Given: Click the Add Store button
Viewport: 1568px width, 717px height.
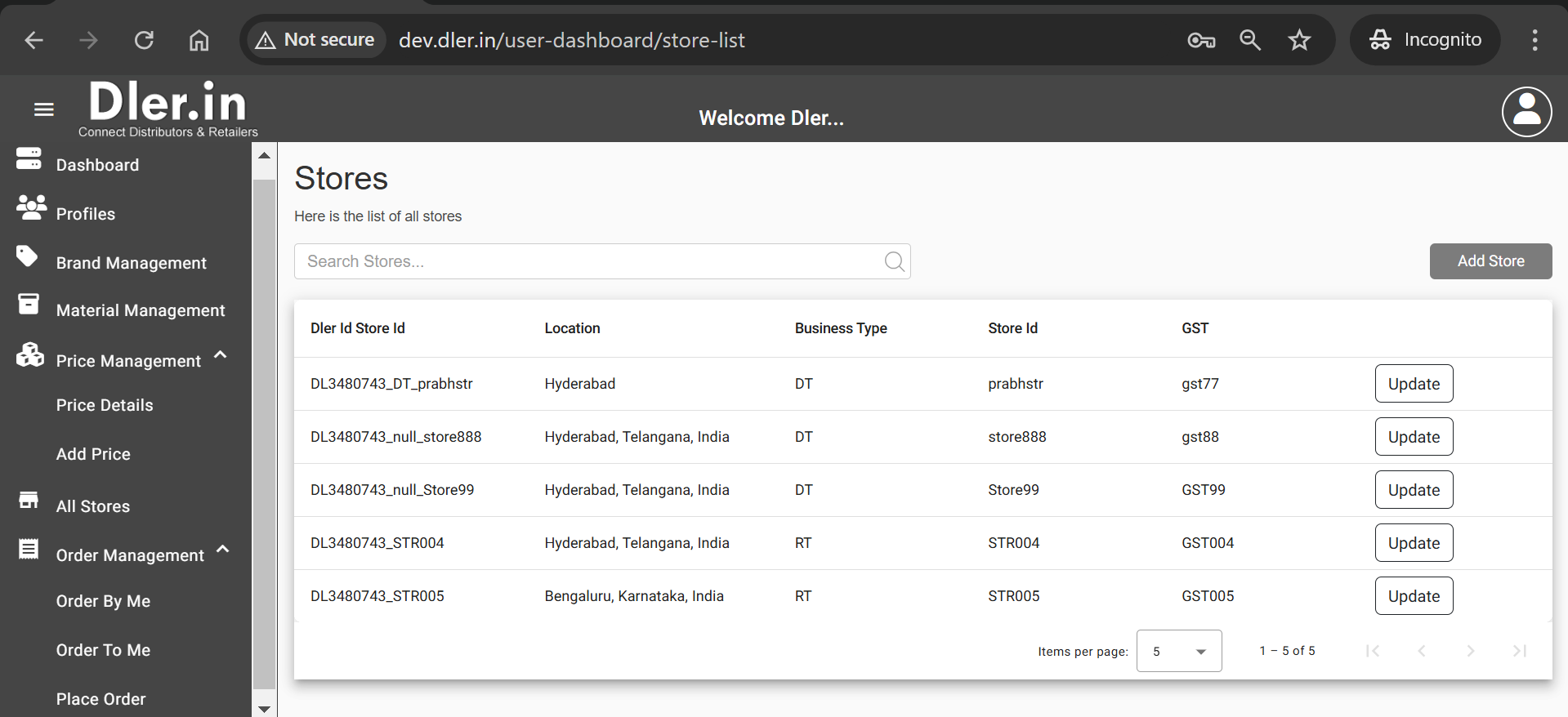Looking at the screenshot, I should tap(1490, 261).
